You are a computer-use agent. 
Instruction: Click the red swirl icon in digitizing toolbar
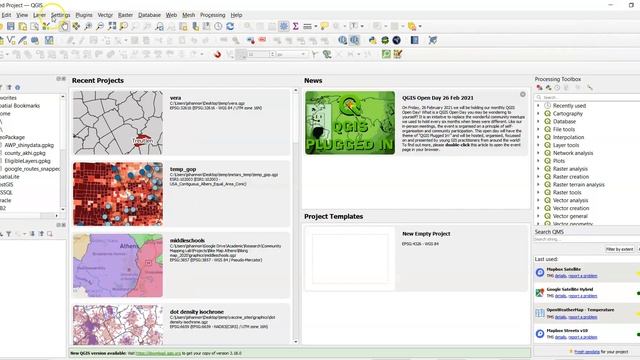(x=218, y=54)
